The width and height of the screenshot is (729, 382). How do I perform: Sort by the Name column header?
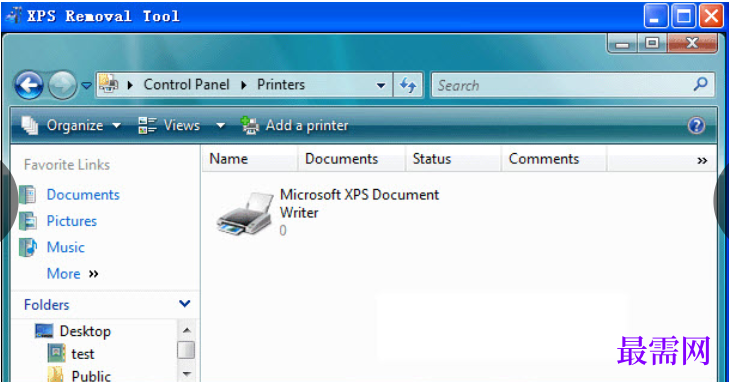(250, 159)
